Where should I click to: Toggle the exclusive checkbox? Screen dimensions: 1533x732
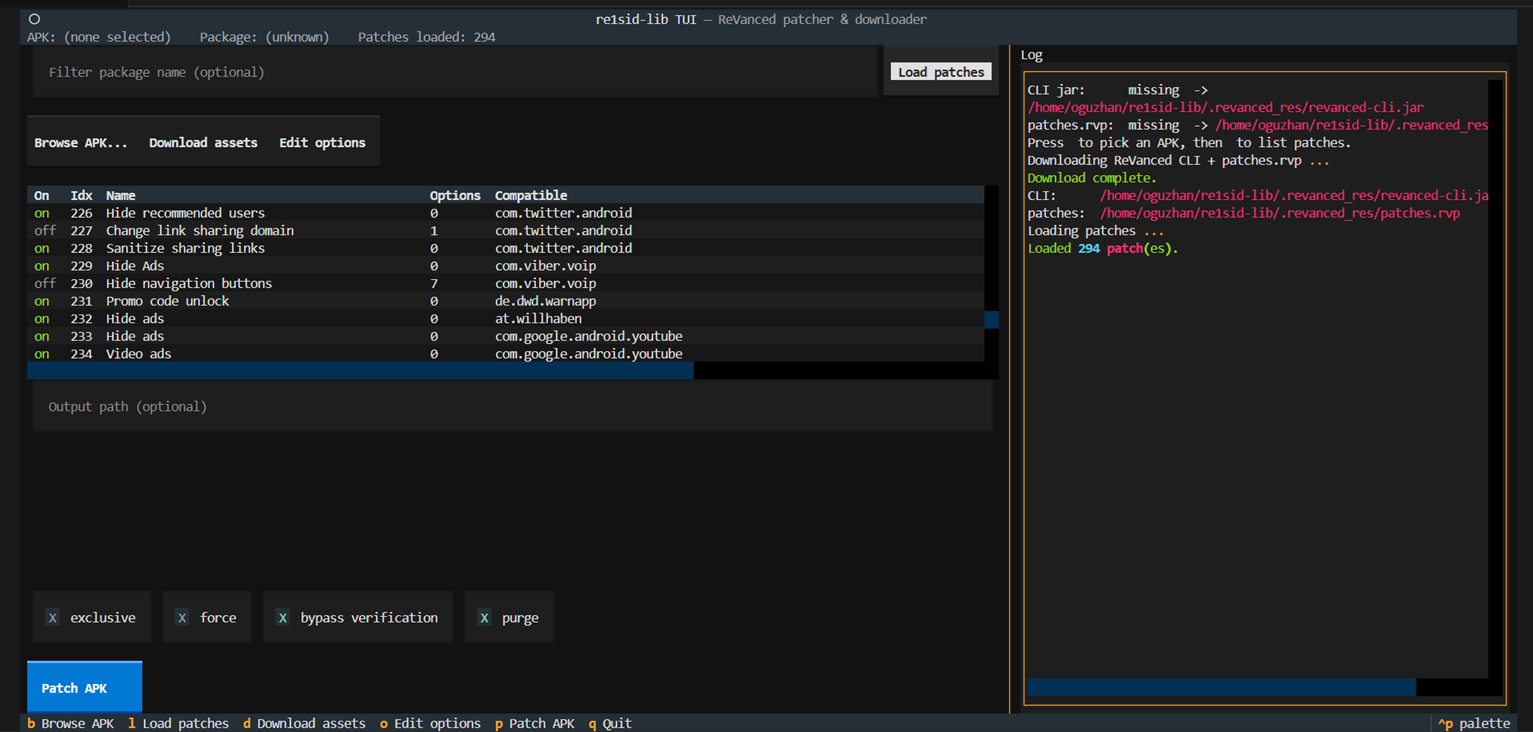(91, 618)
